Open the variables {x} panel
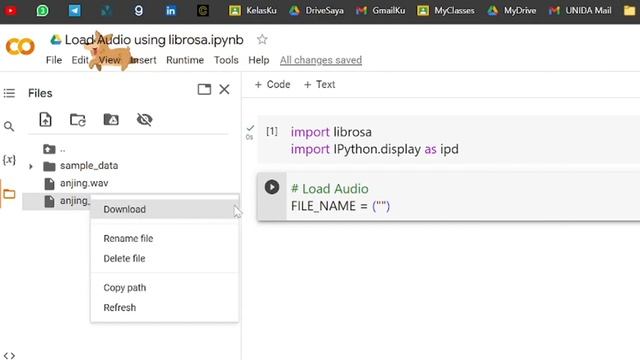The height and width of the screenshot is (360, 640). [x=9, y=160]
